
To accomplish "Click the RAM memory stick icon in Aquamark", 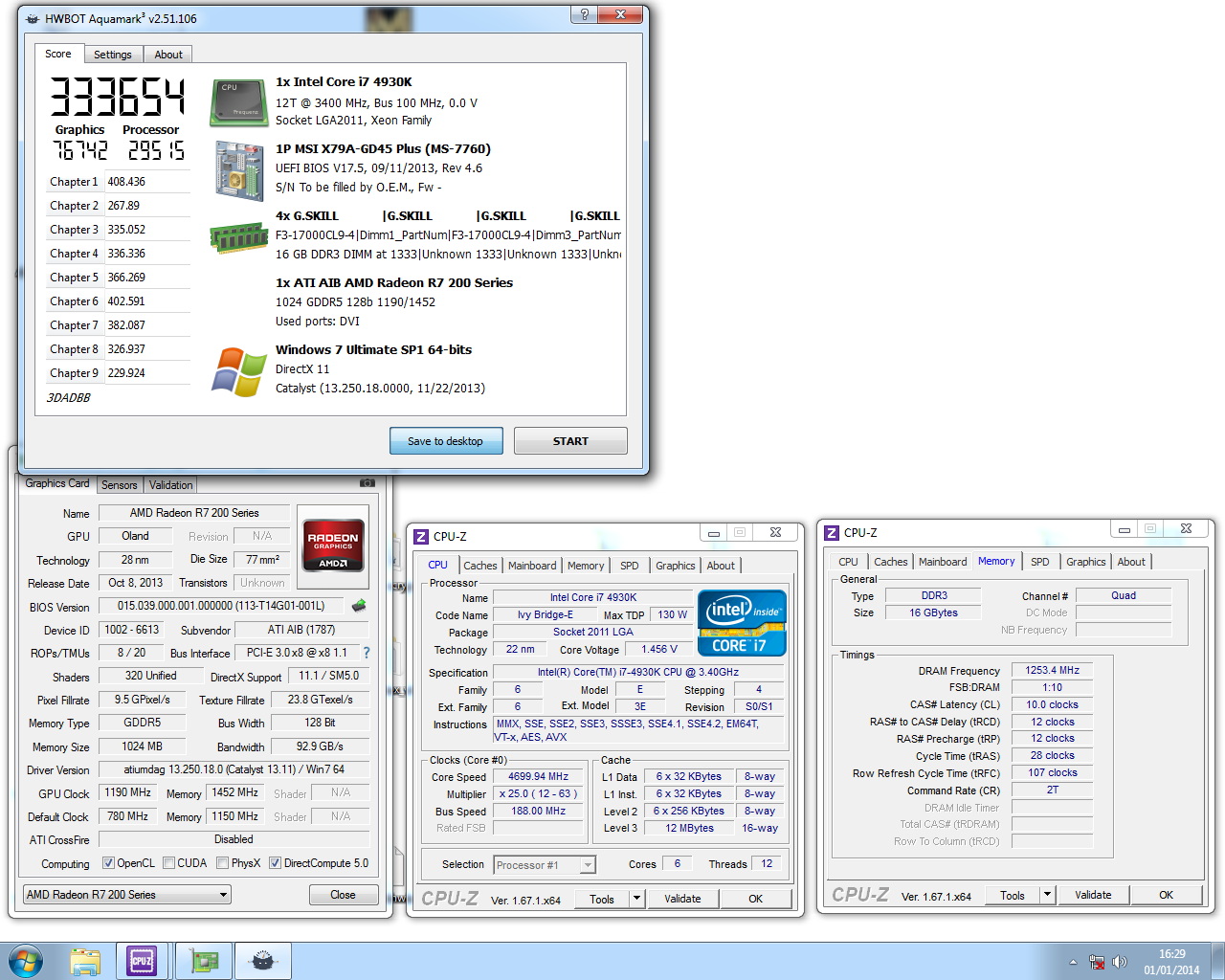I will pos(238,237).
